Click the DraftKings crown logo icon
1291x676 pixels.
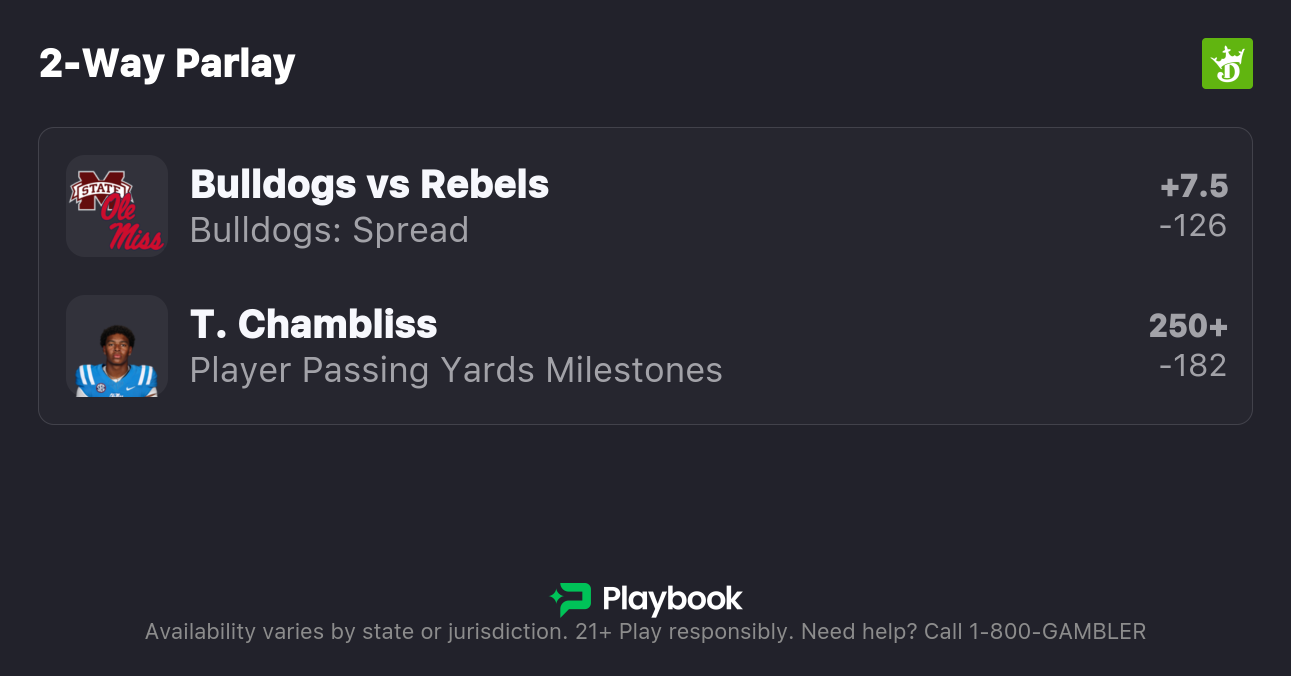pos(1227,64)
